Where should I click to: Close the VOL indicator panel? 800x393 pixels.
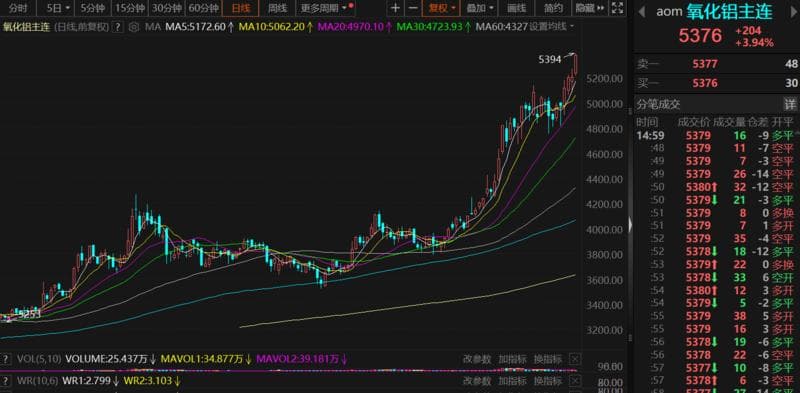coord(574,359)
